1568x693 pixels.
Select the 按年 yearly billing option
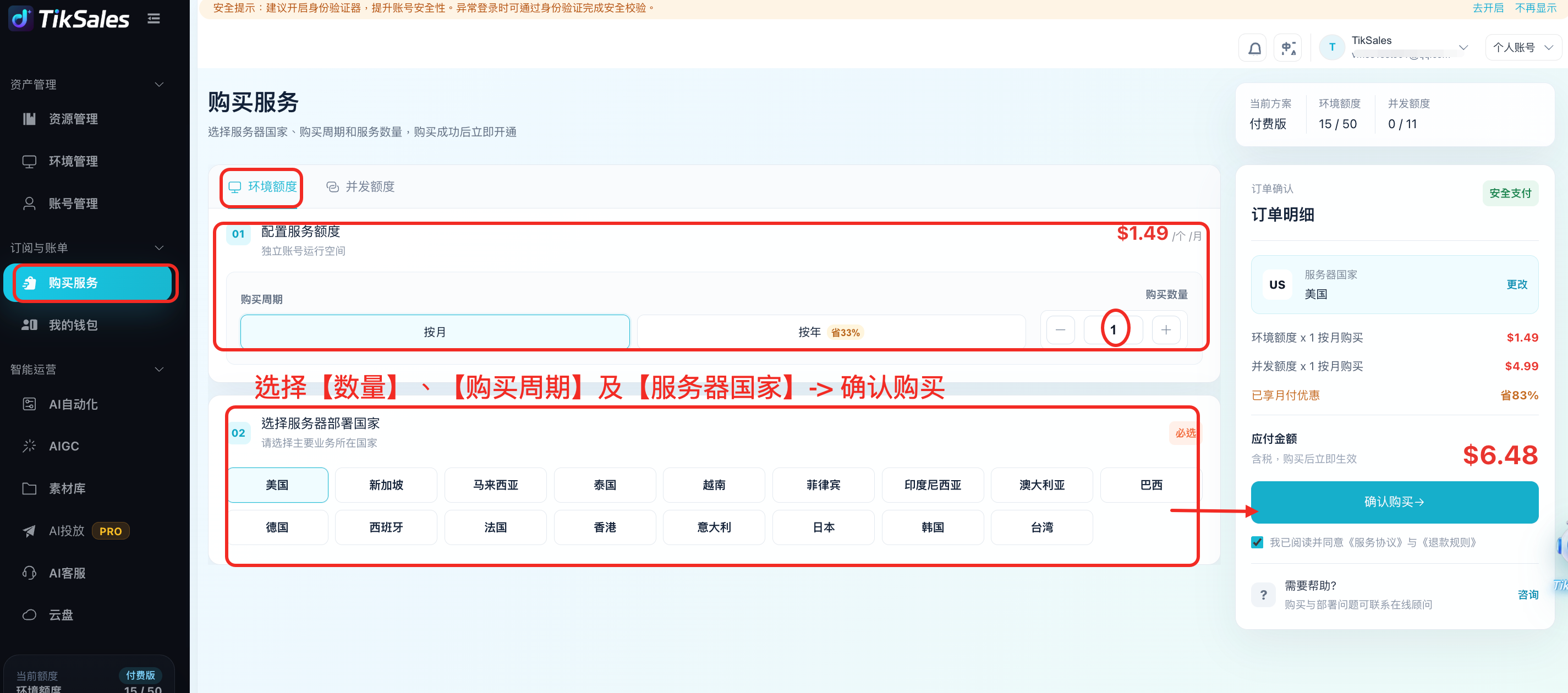click(x=831, y=332)
